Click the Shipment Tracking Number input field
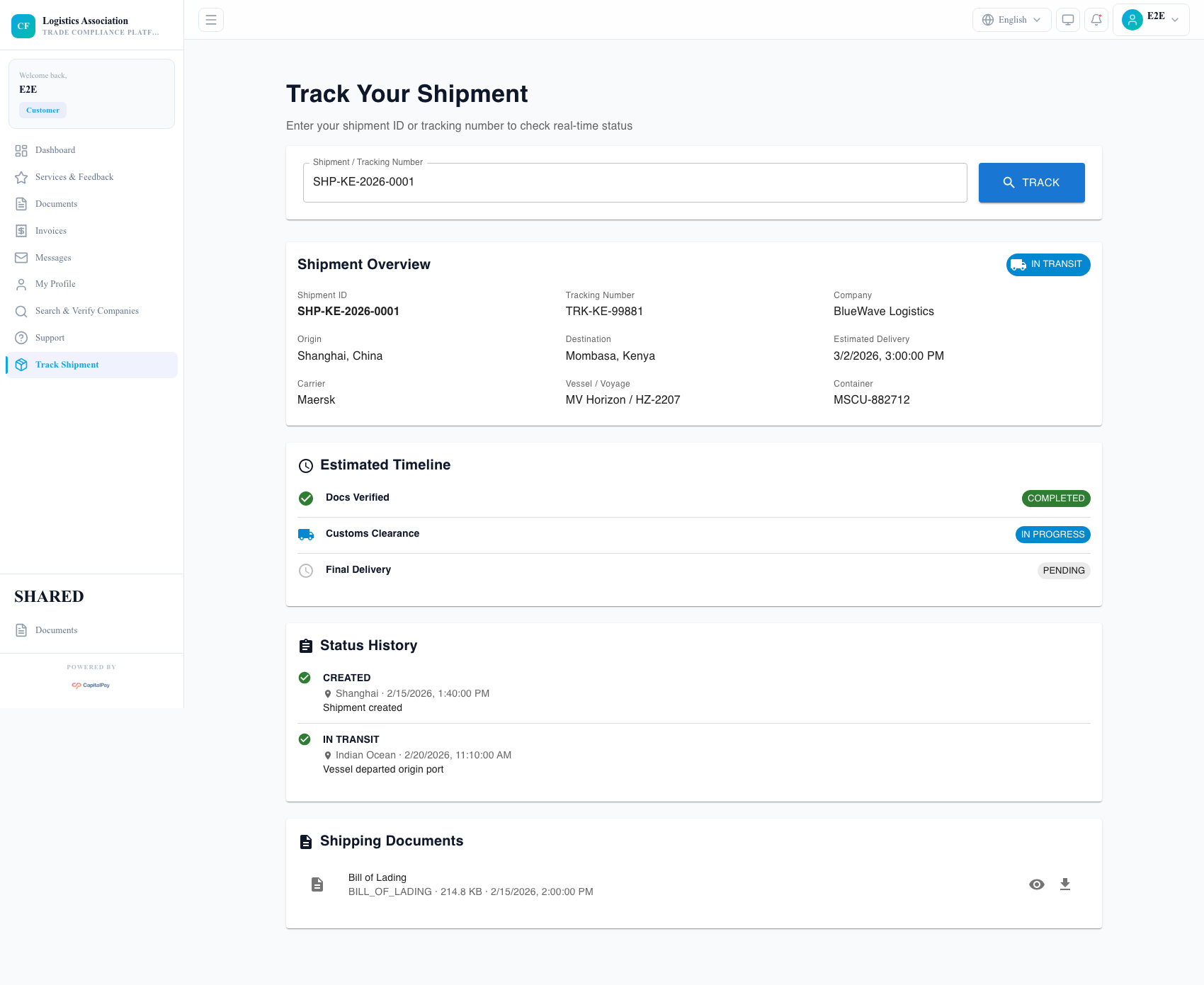 635,182
